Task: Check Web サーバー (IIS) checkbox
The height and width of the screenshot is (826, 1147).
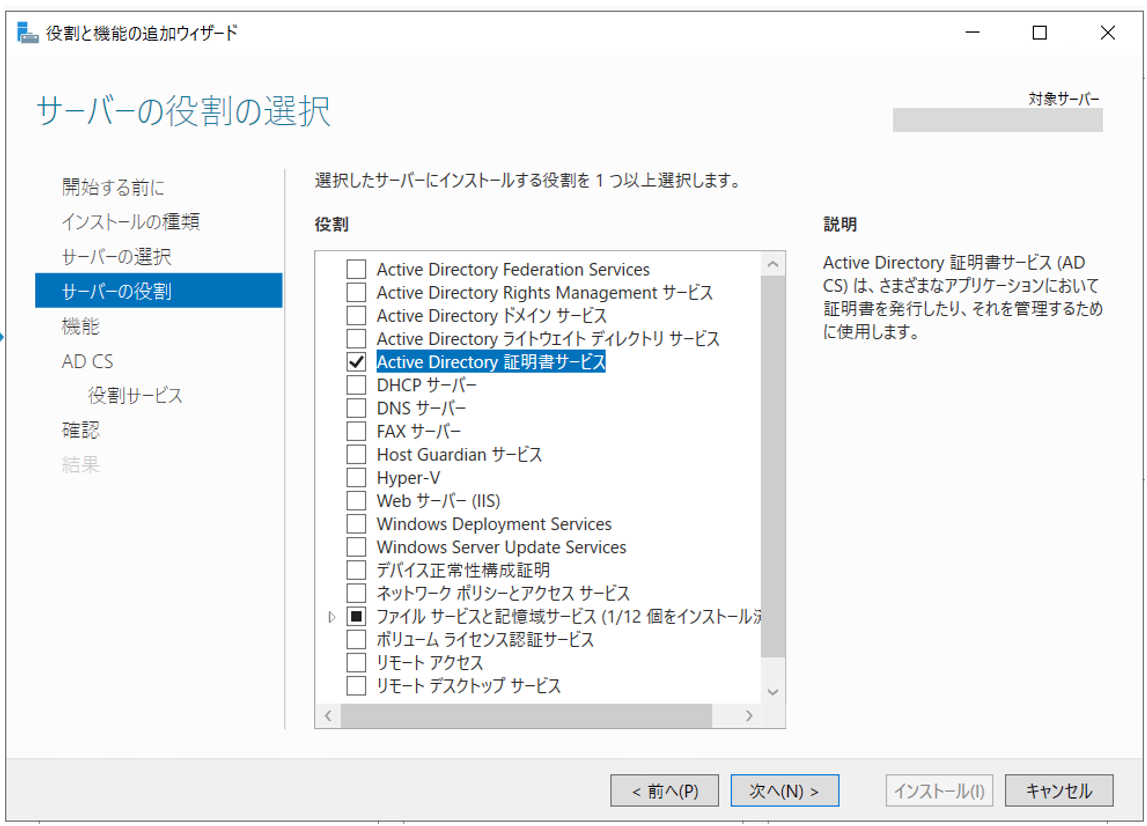Action: click(356, 500)
